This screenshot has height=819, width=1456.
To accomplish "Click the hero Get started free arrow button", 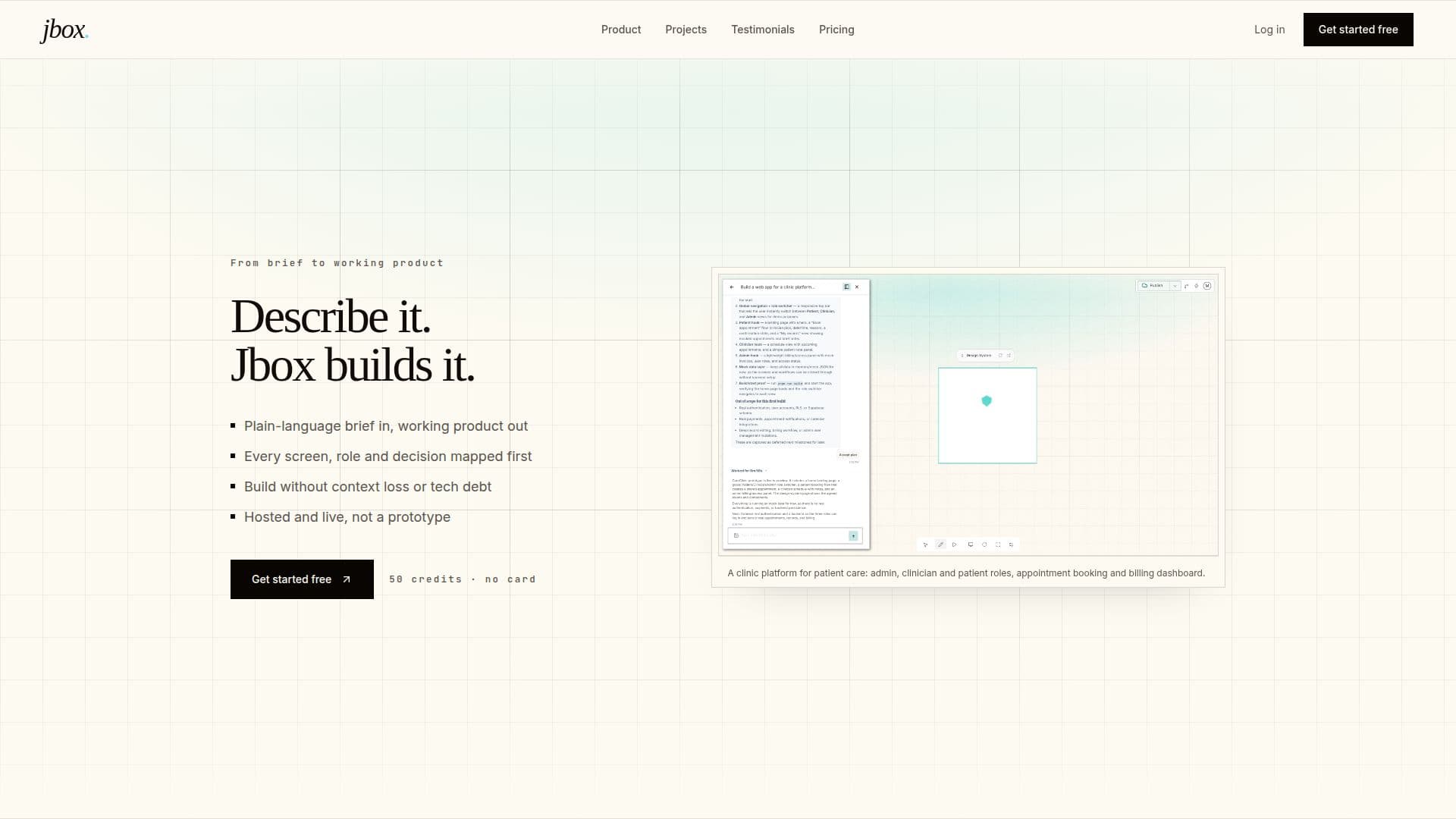I will [x=302, y=579].
